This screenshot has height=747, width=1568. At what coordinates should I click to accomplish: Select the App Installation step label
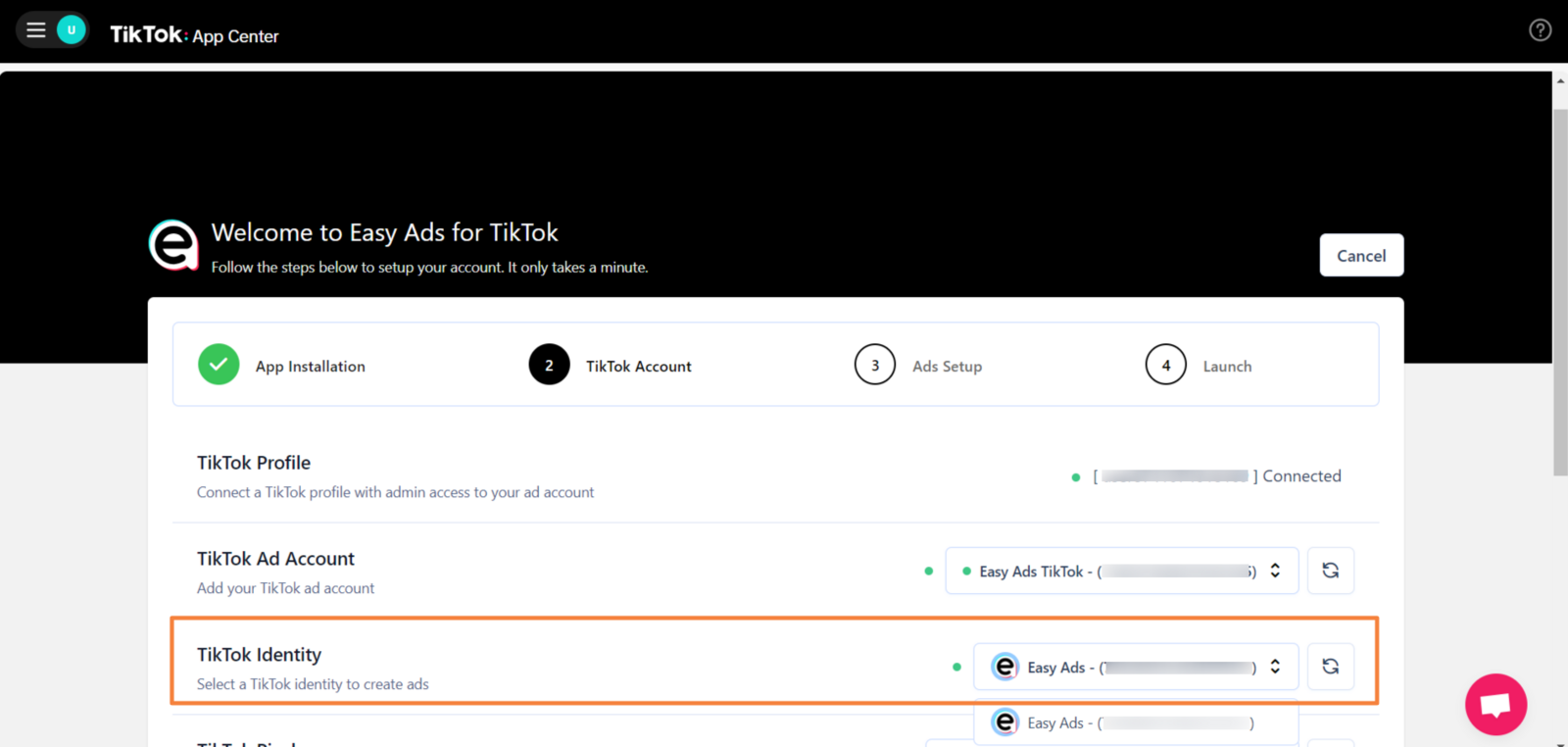point(310,367)
